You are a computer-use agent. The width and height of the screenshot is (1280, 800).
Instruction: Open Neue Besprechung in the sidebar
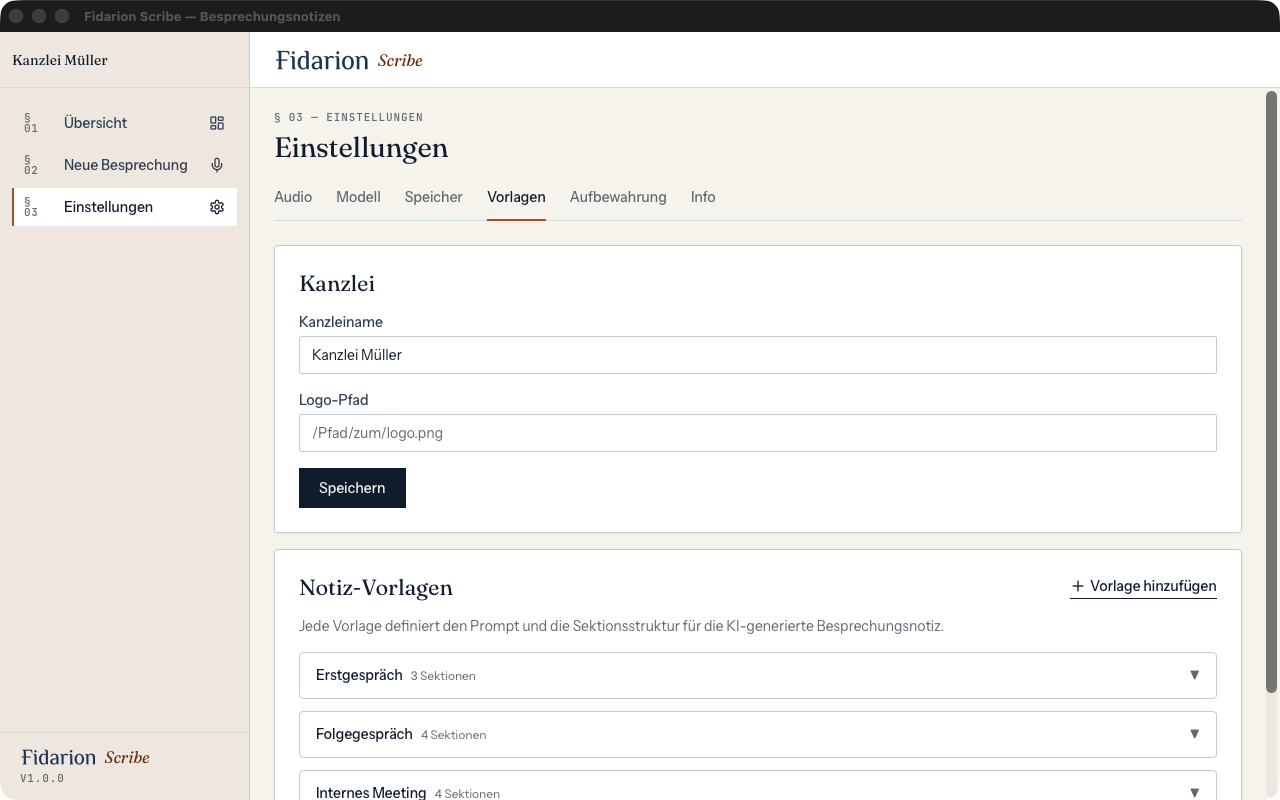[x=125, y=165]
